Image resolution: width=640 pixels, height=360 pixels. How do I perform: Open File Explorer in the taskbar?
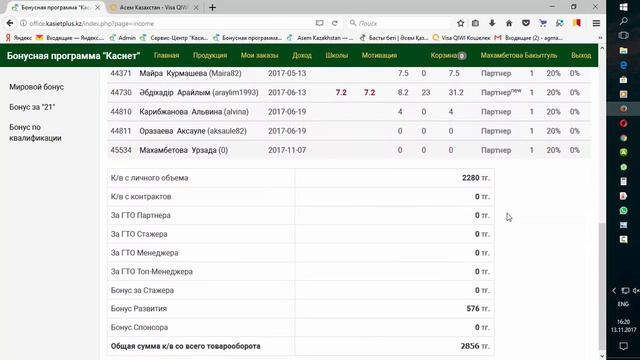tap(623, 51)
